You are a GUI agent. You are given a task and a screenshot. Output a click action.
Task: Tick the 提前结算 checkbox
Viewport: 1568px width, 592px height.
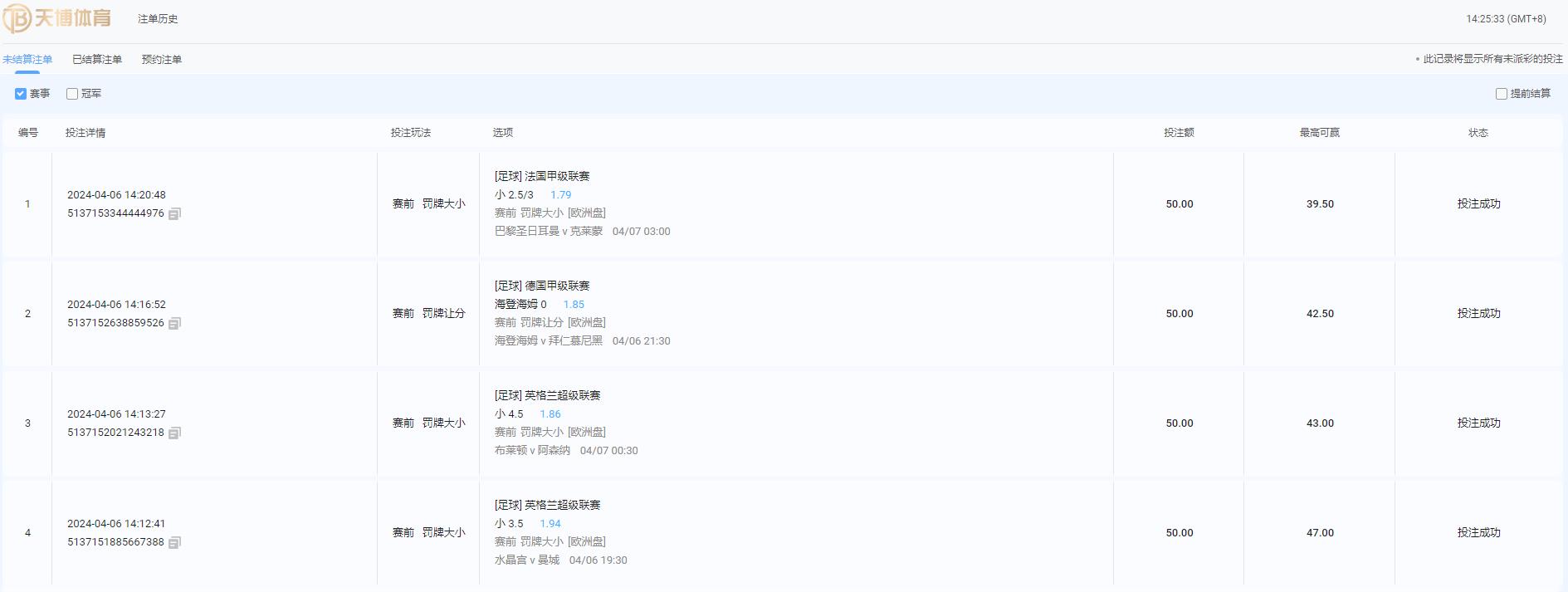1501,94
